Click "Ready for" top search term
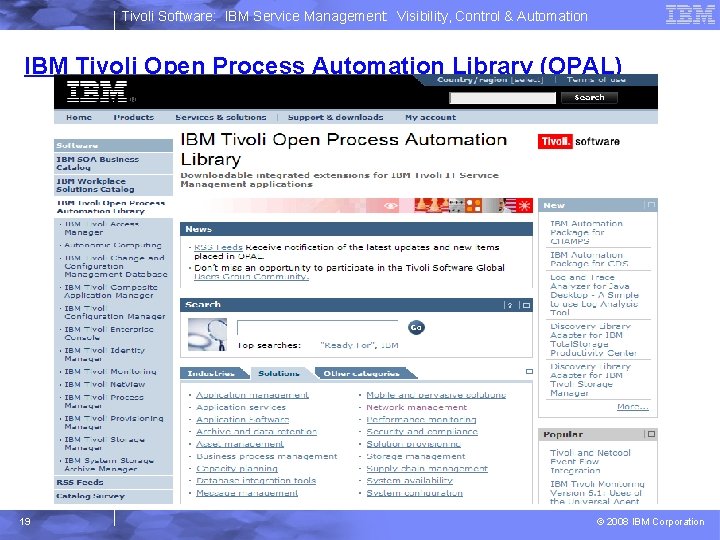Screen dimensions: 720x540 point(348,345)
